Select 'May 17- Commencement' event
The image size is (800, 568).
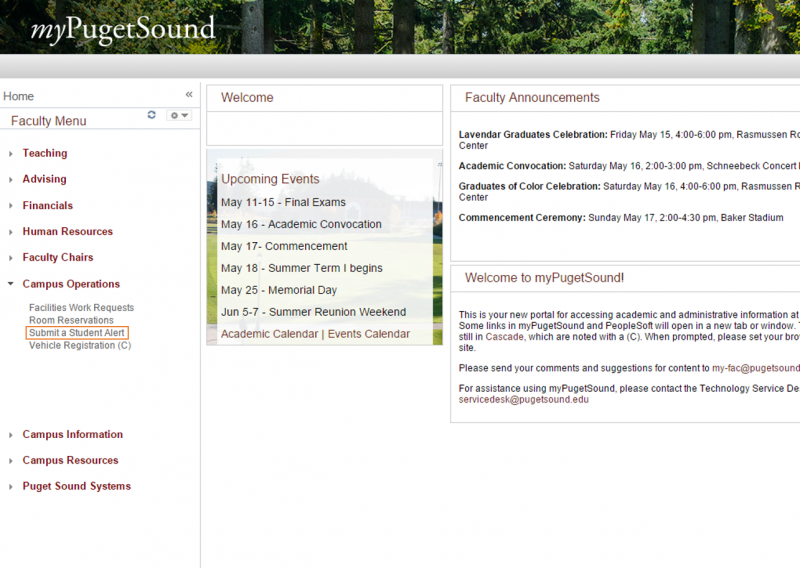click(284, 246)
